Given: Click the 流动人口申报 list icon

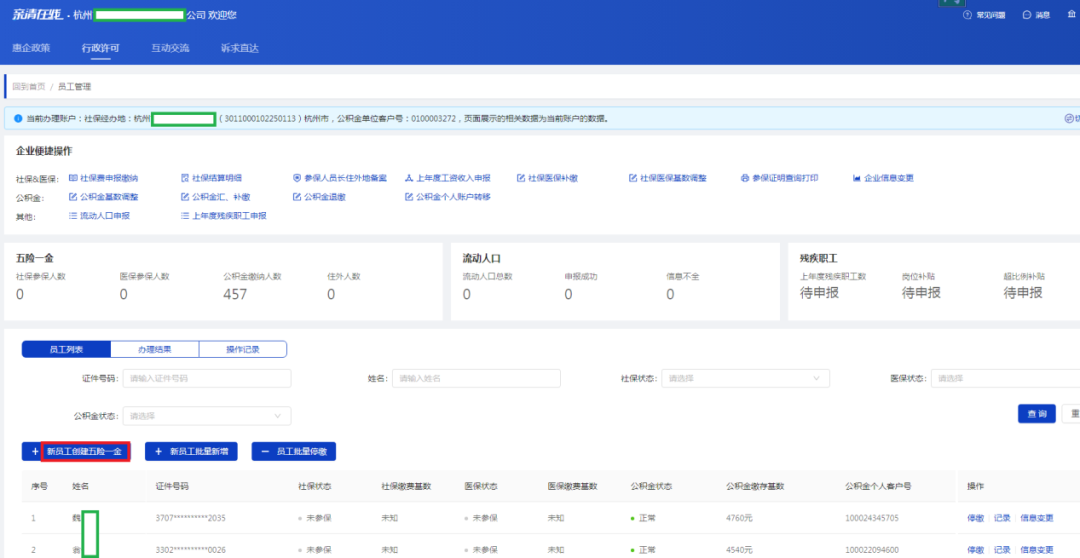Looking at the screenshot, I should (x=73, y=215).
